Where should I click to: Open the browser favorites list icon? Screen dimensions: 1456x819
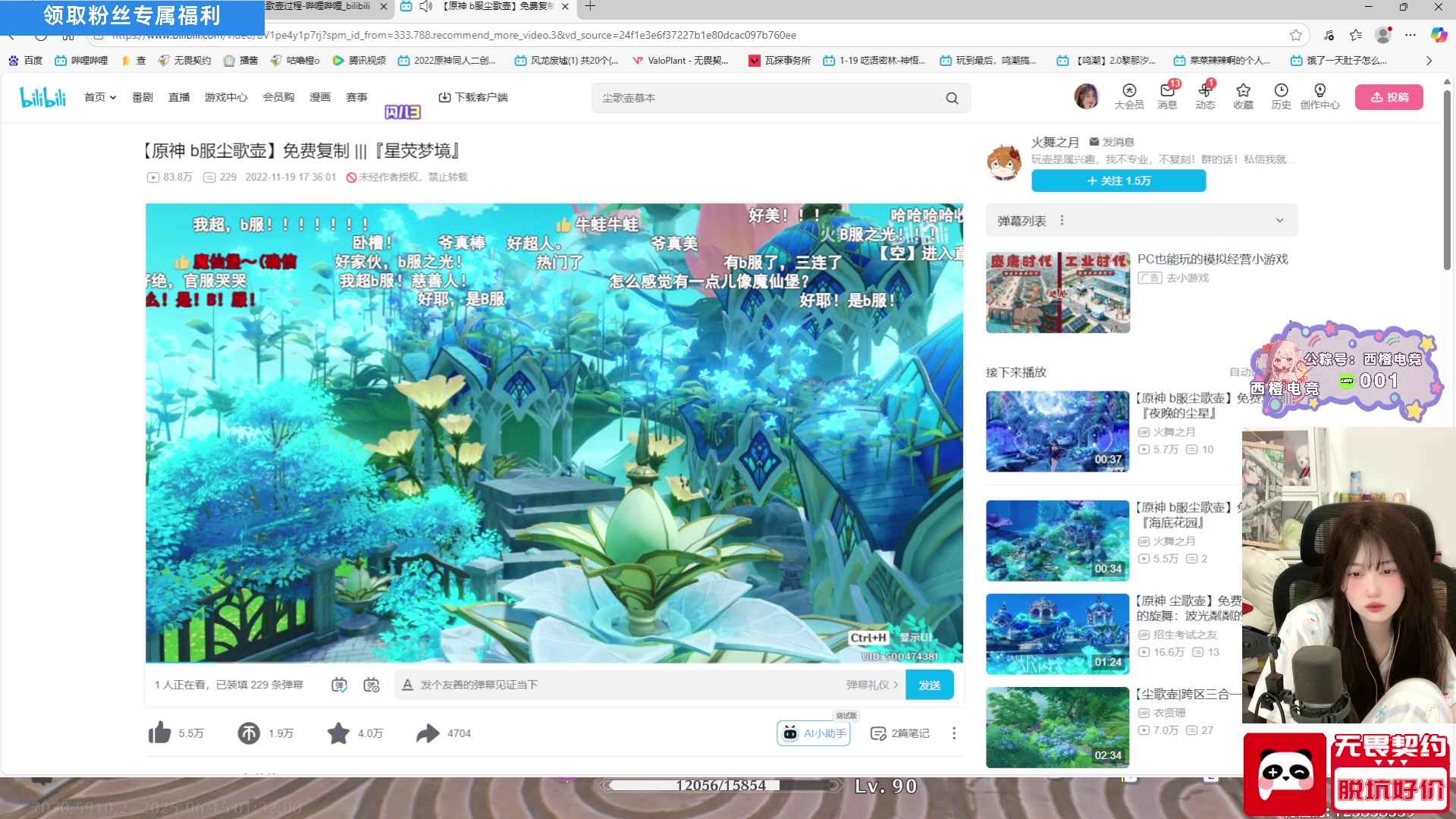(x=1356, y=35)
